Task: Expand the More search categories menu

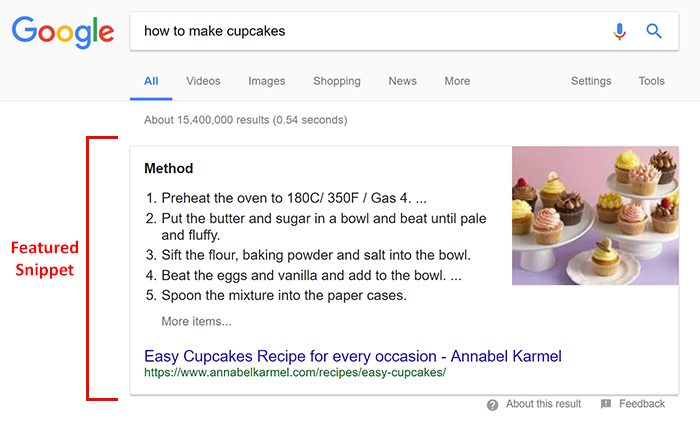Action: pyautogui.click(x=457, y=81)
